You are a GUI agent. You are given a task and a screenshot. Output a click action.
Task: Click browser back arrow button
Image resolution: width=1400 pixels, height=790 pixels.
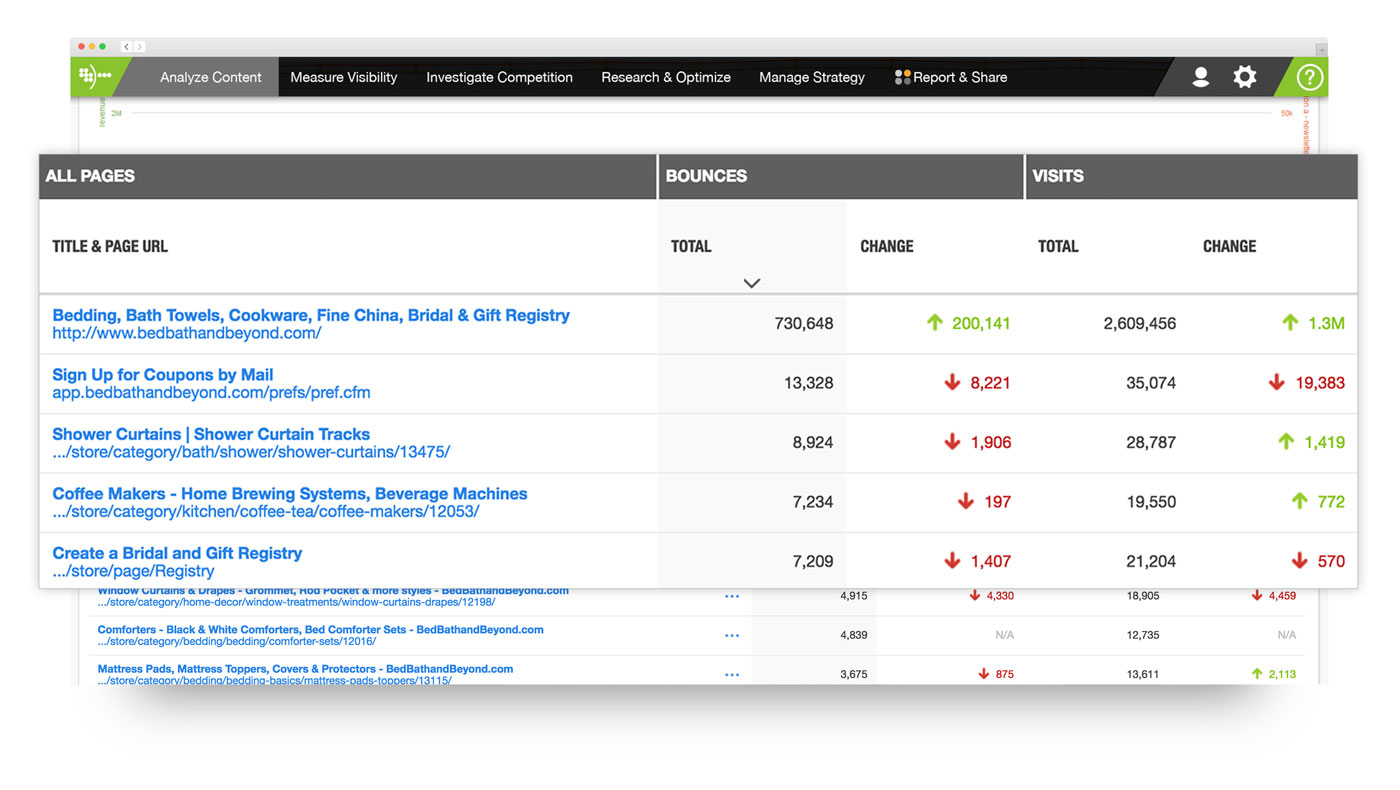[x=127, y=47]
